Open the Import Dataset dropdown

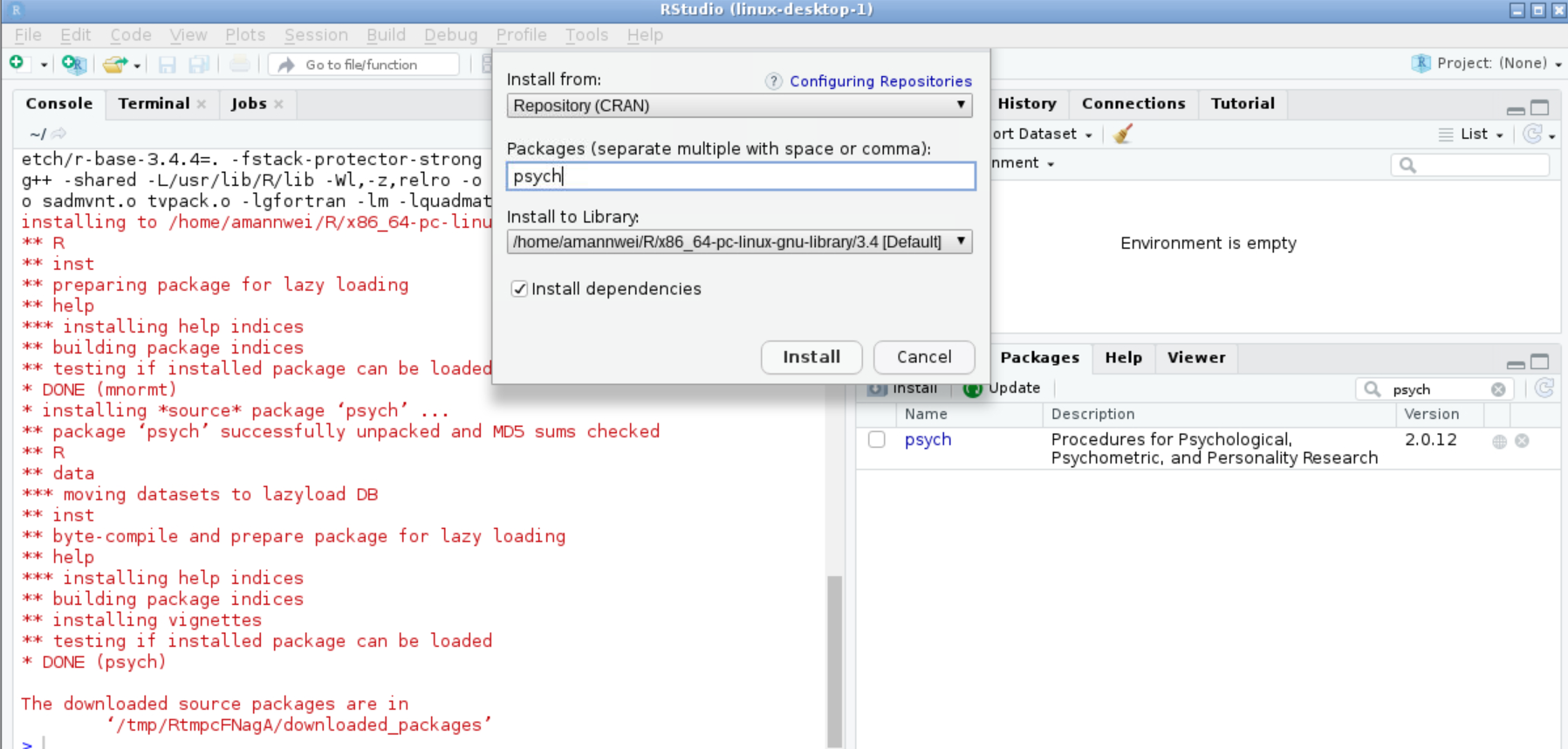pyautogui.click(x=1042, y=134)
